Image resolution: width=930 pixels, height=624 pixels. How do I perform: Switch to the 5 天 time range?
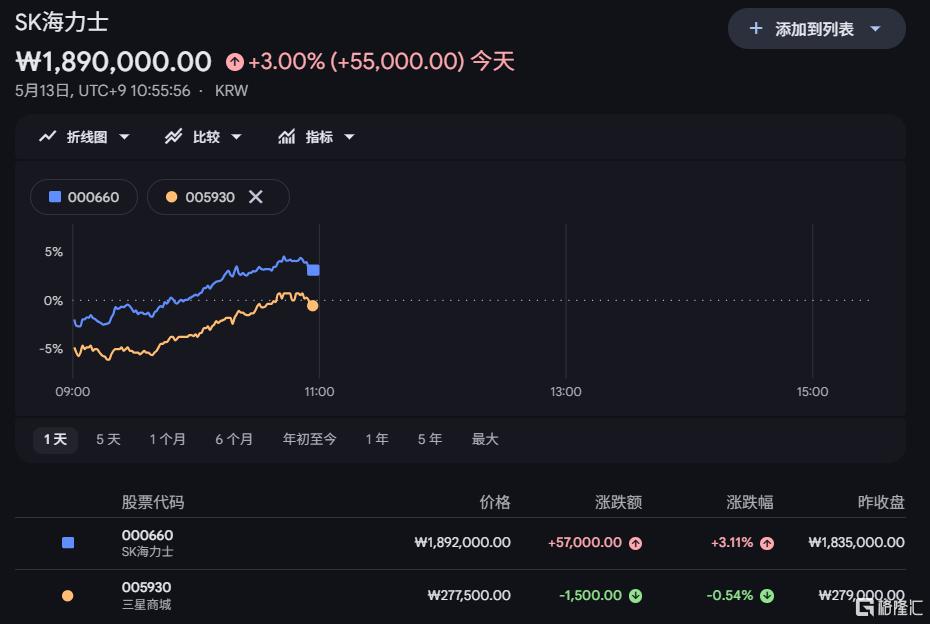pos(108,440)
